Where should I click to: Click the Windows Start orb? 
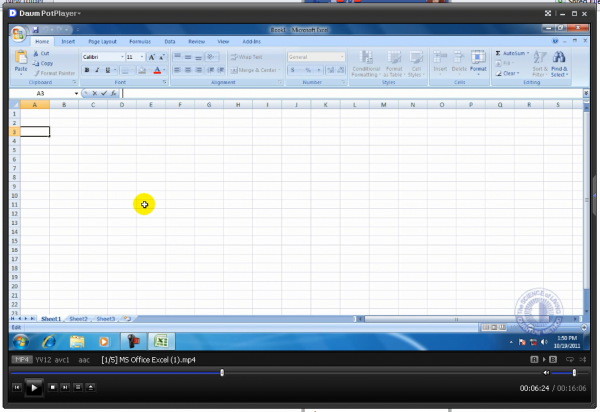click(x=20, y=341)
